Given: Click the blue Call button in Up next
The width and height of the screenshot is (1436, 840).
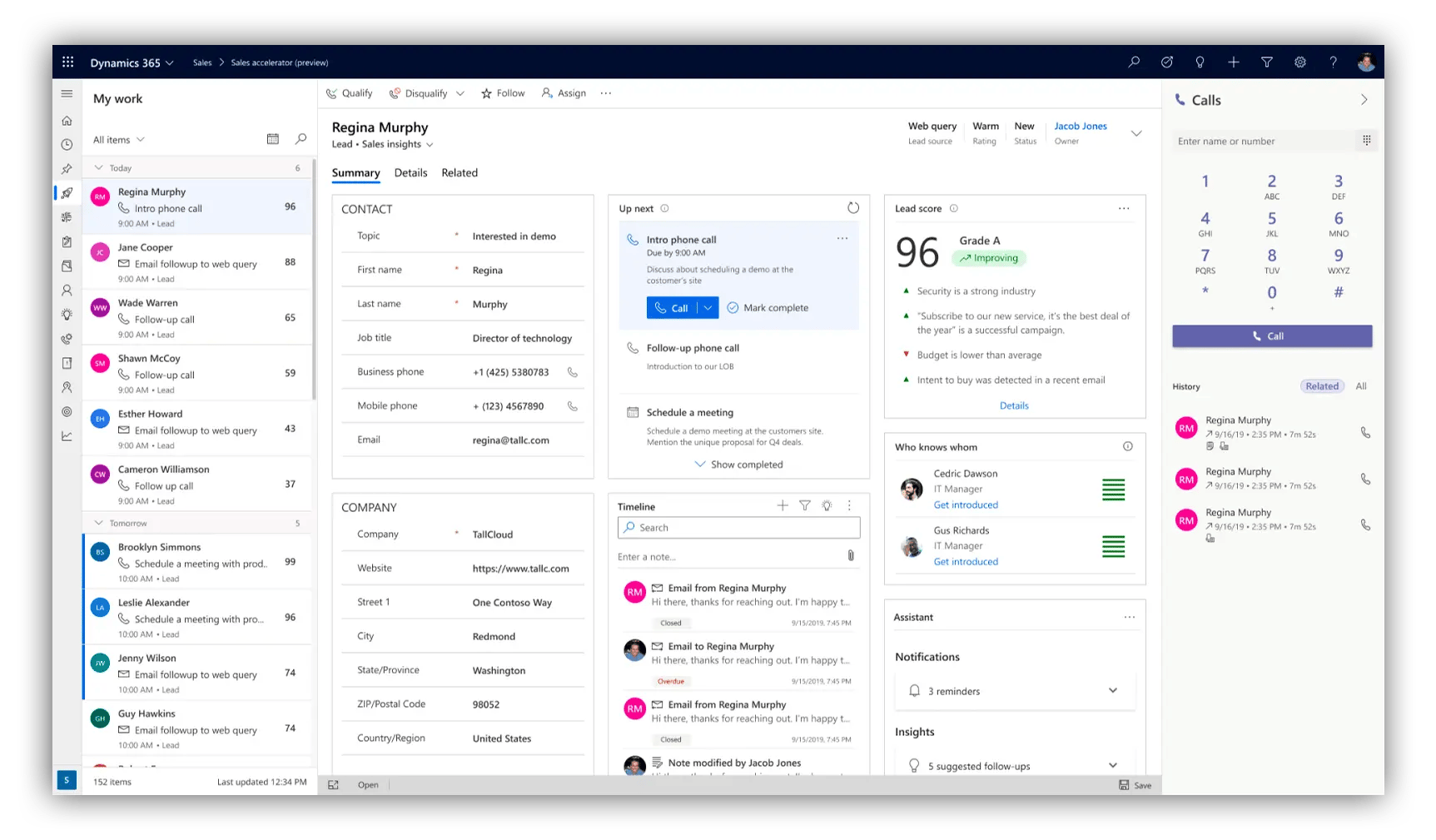Looking at the screenshot, I should click(672, 308).
